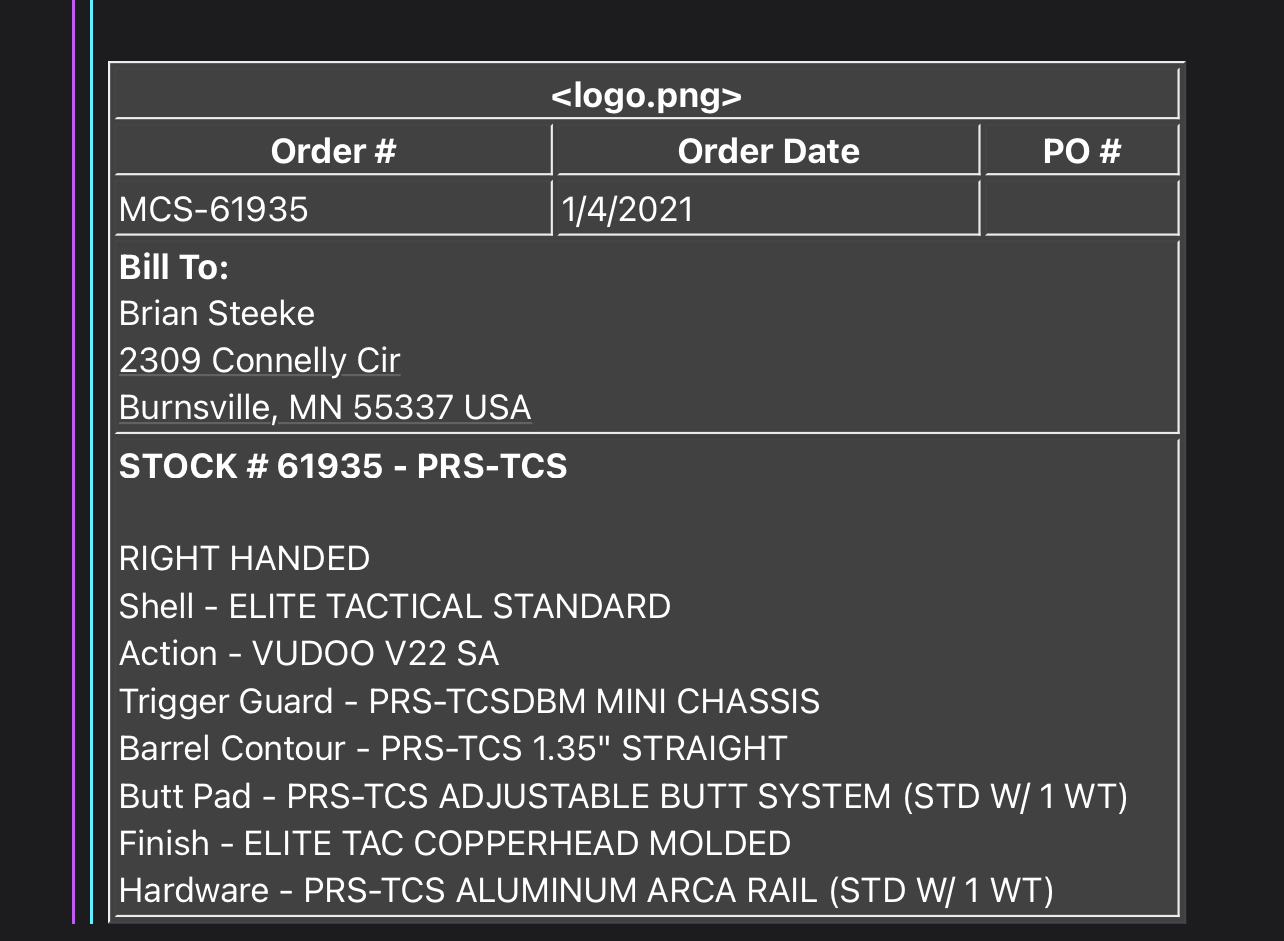Click the Action - VUDOO V22 SA line
The image size is (1284, 941).
[x=309, y=653]
